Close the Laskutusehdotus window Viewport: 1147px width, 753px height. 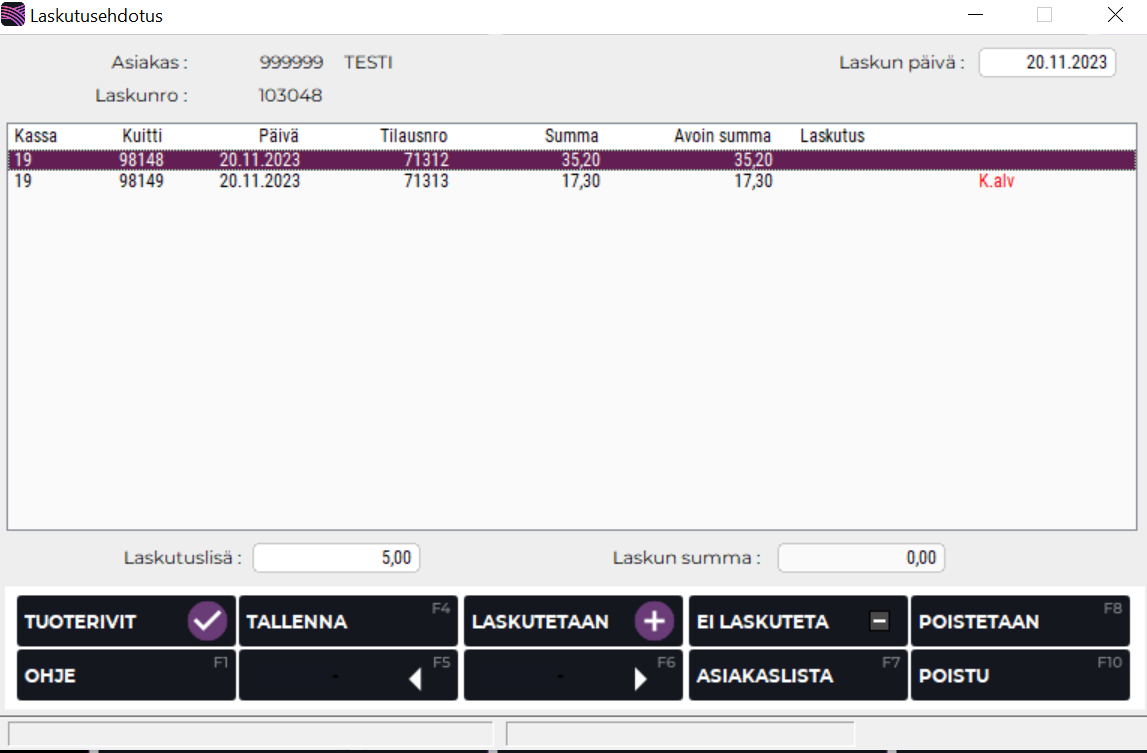pos(1115,15)
